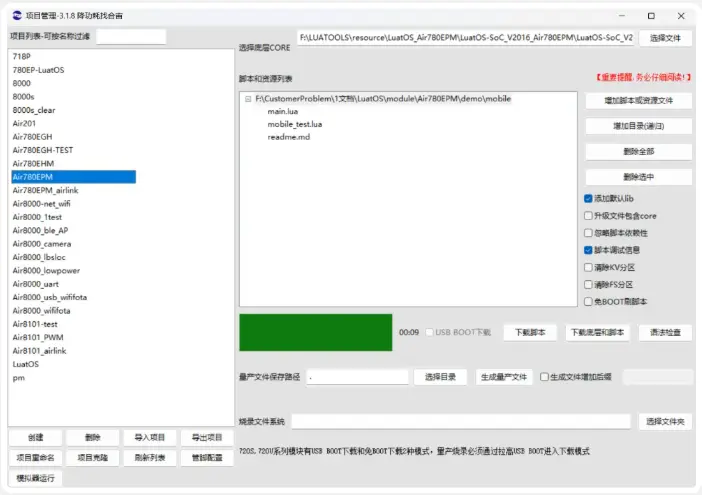Select project Air780EPM_airlink
Viewport: 702px width, 495px height.
(45, 190)
